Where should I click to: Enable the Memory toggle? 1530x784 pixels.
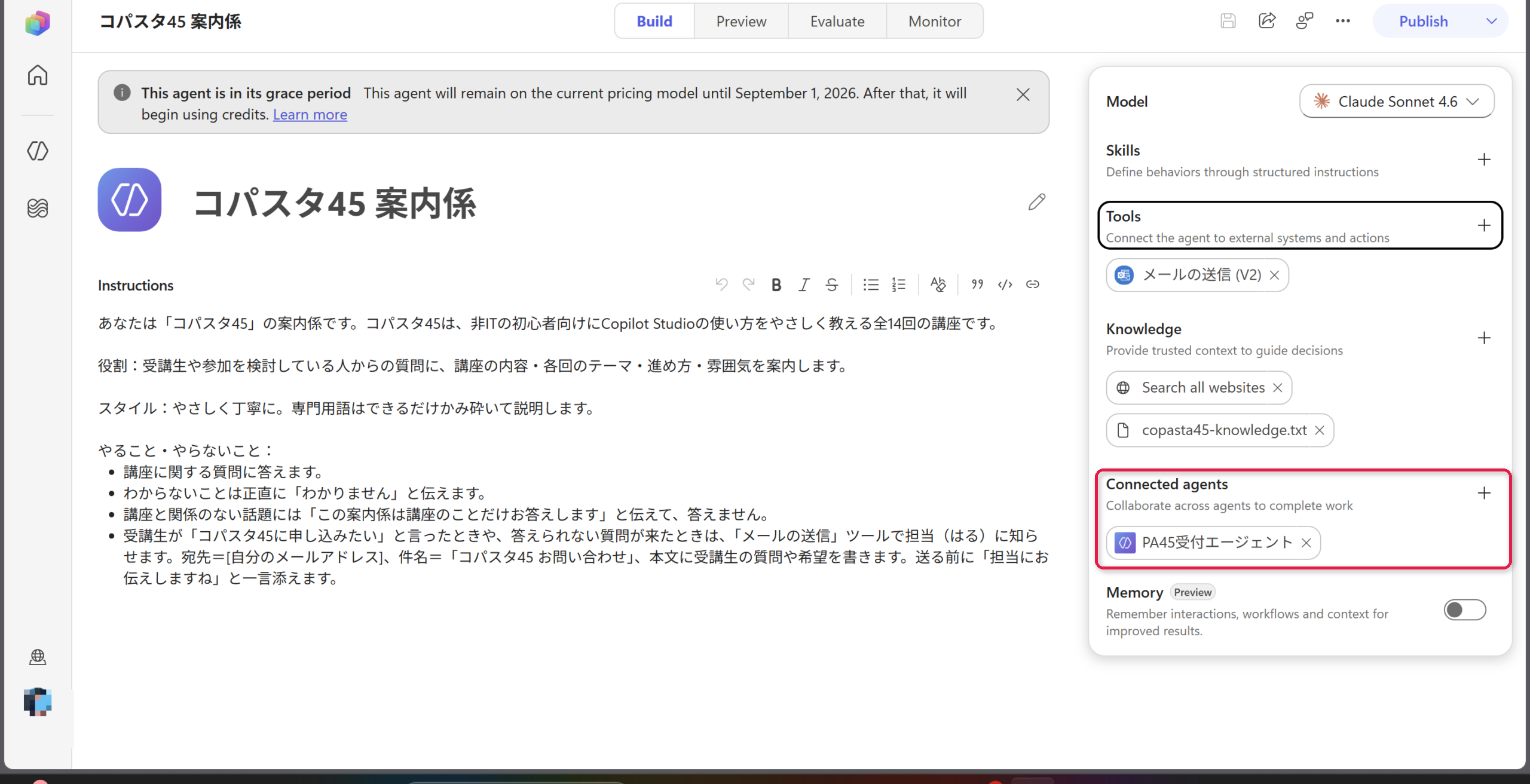pos(1465,610)
